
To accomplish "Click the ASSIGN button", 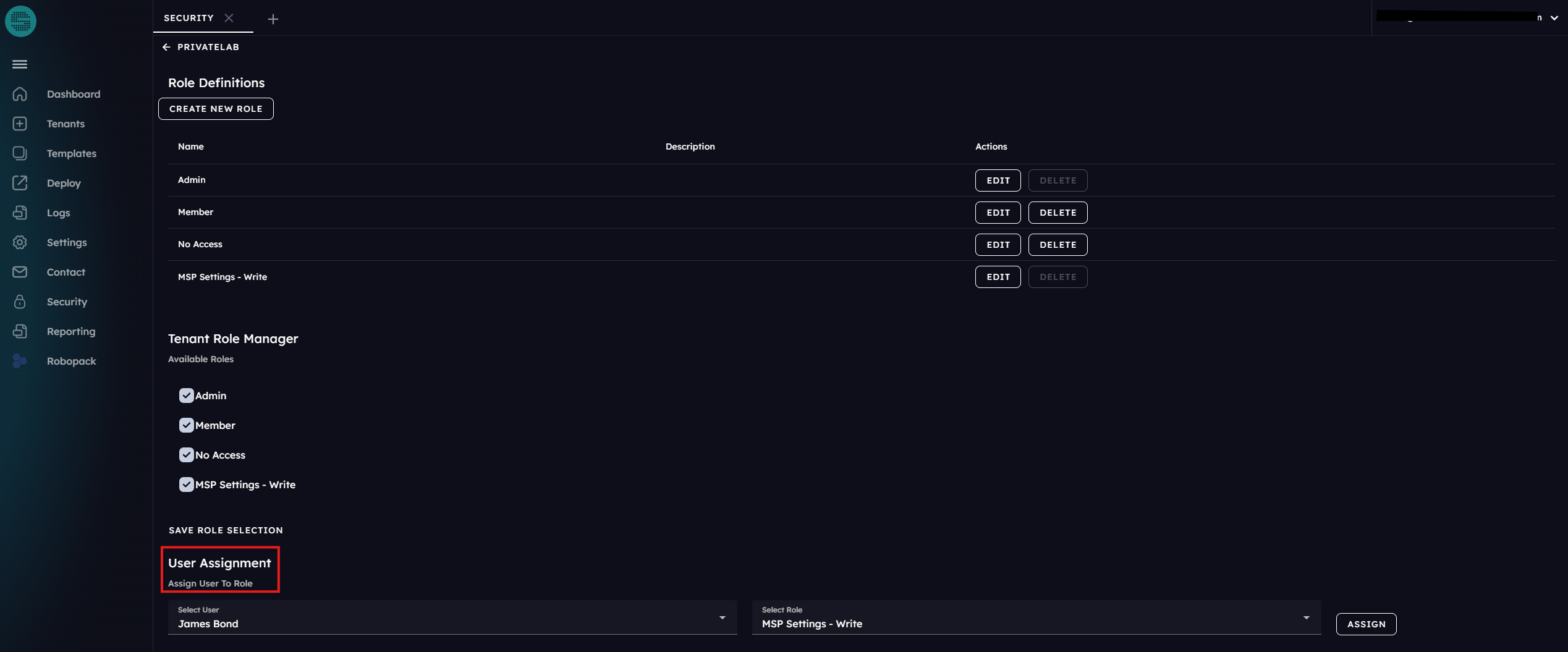I will [x=1366, y=624].
